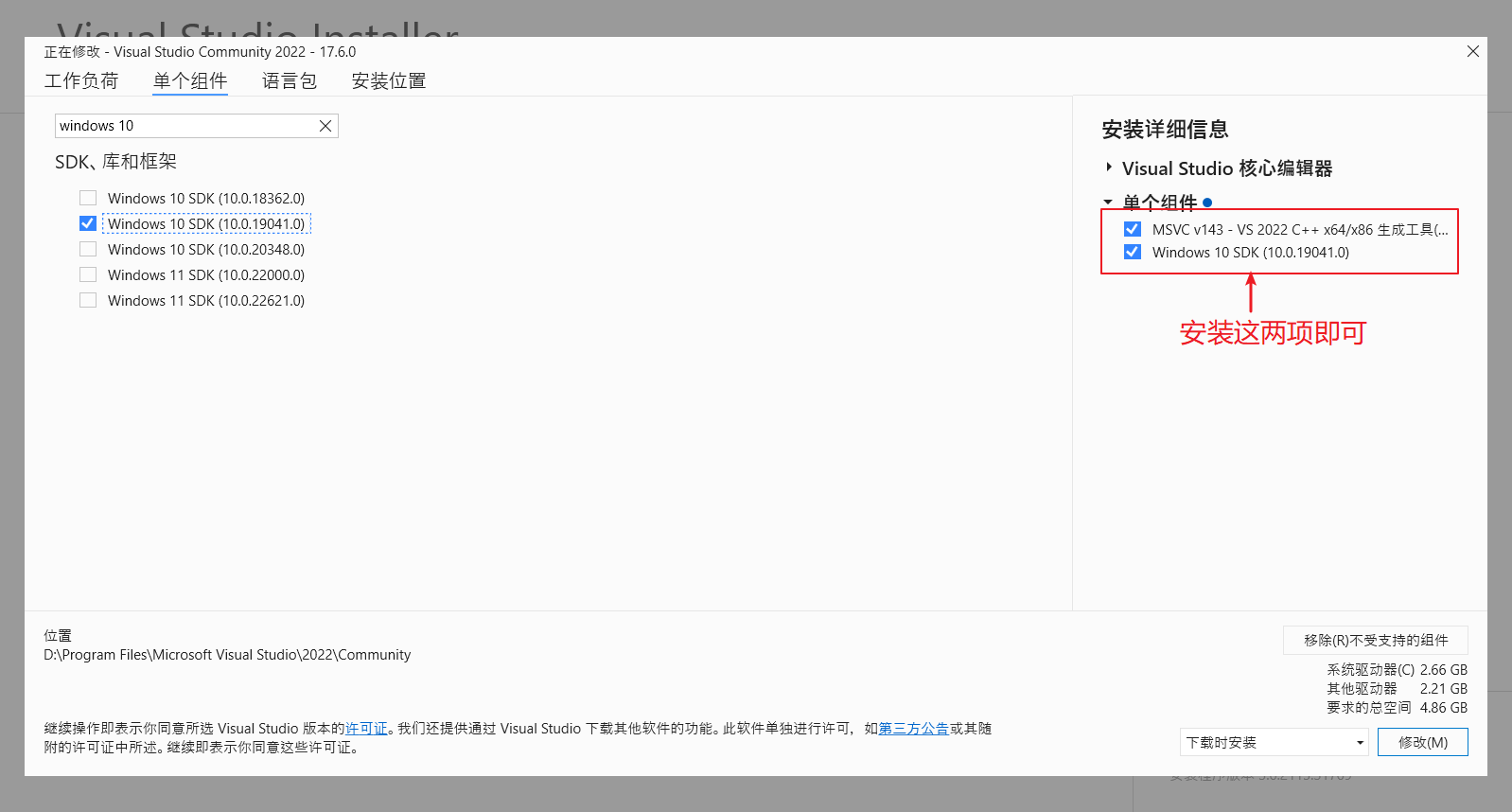This screenshot has width=1512, height=812.
Task: Click the install path D:\Program Files\Microsoft Visual Studio text
Action: coord(227,655)
